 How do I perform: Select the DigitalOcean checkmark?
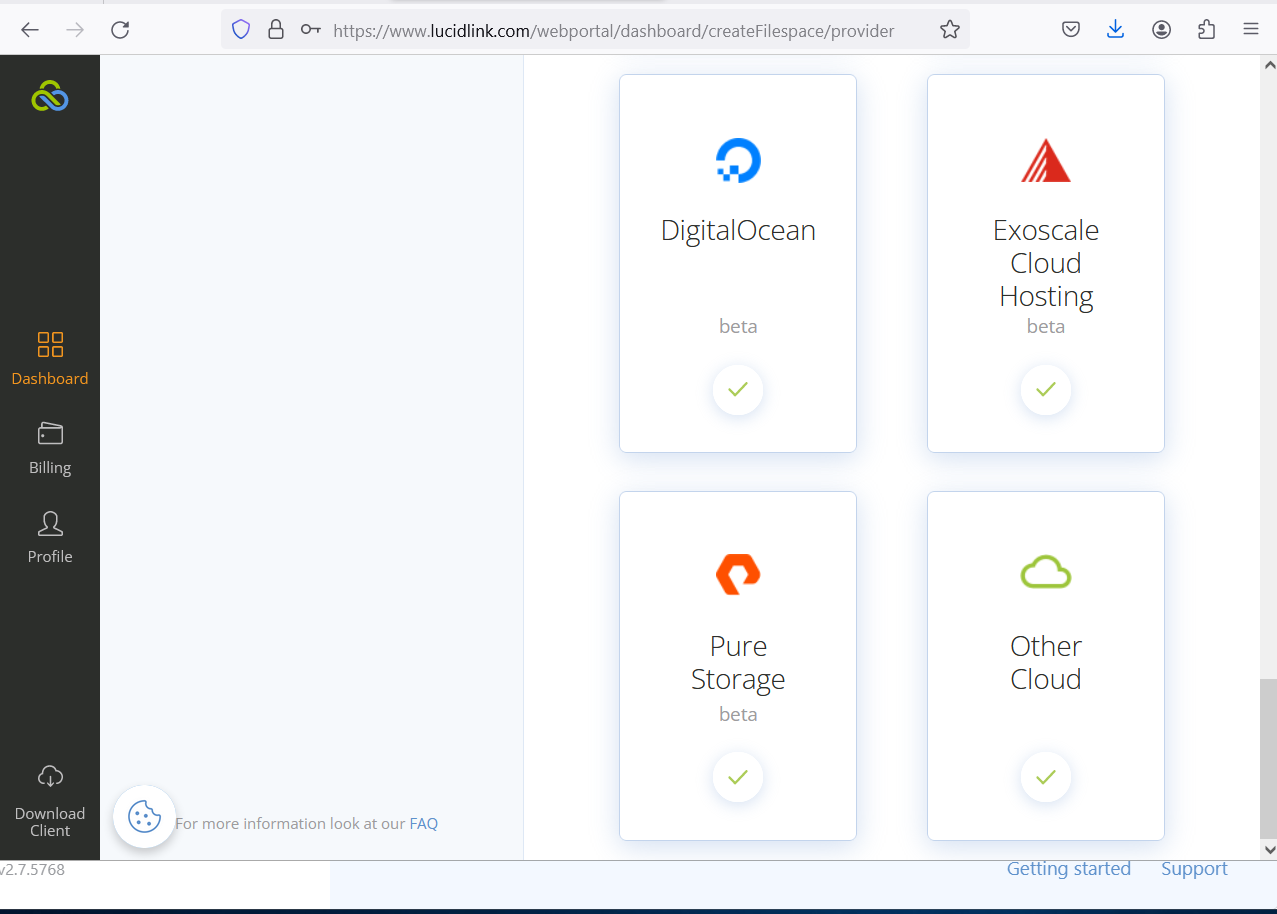(x=738, y=390)
